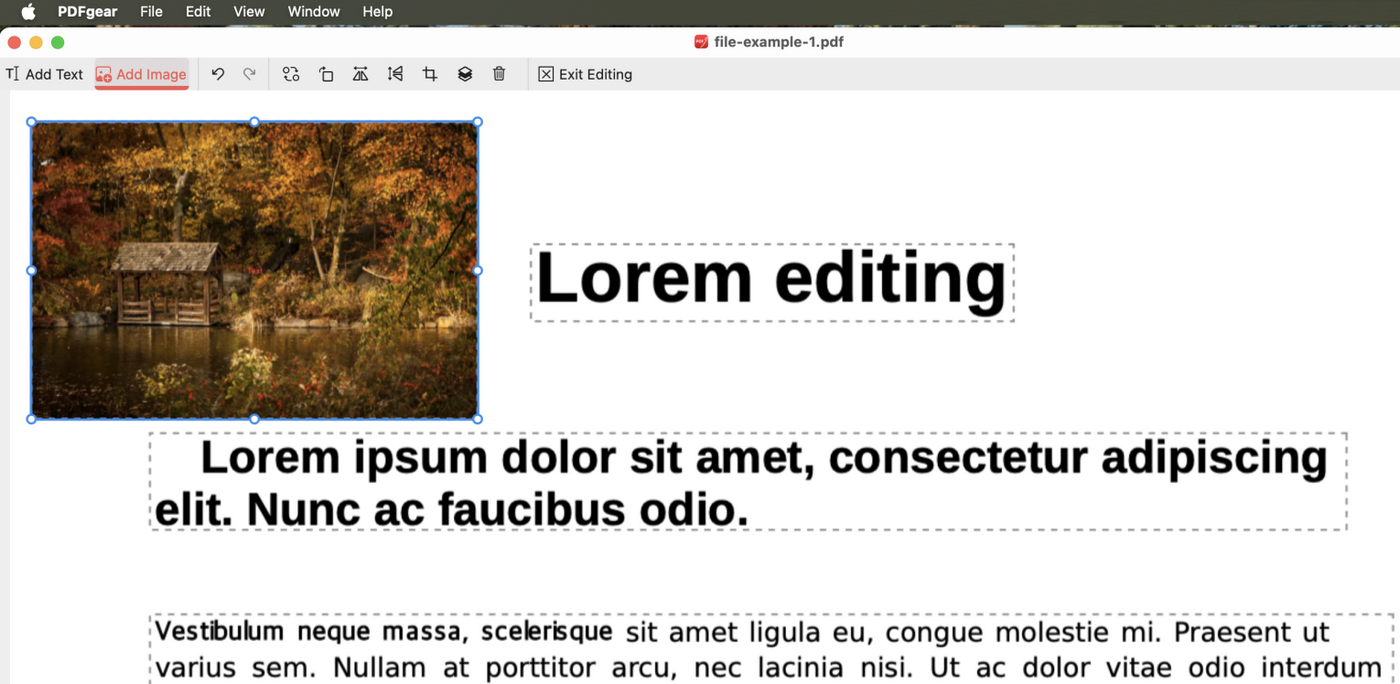Image resolution: width=1400 pixels, height=684 pixels.
Task: Click Exit Editing button
Action: [585, 74]
